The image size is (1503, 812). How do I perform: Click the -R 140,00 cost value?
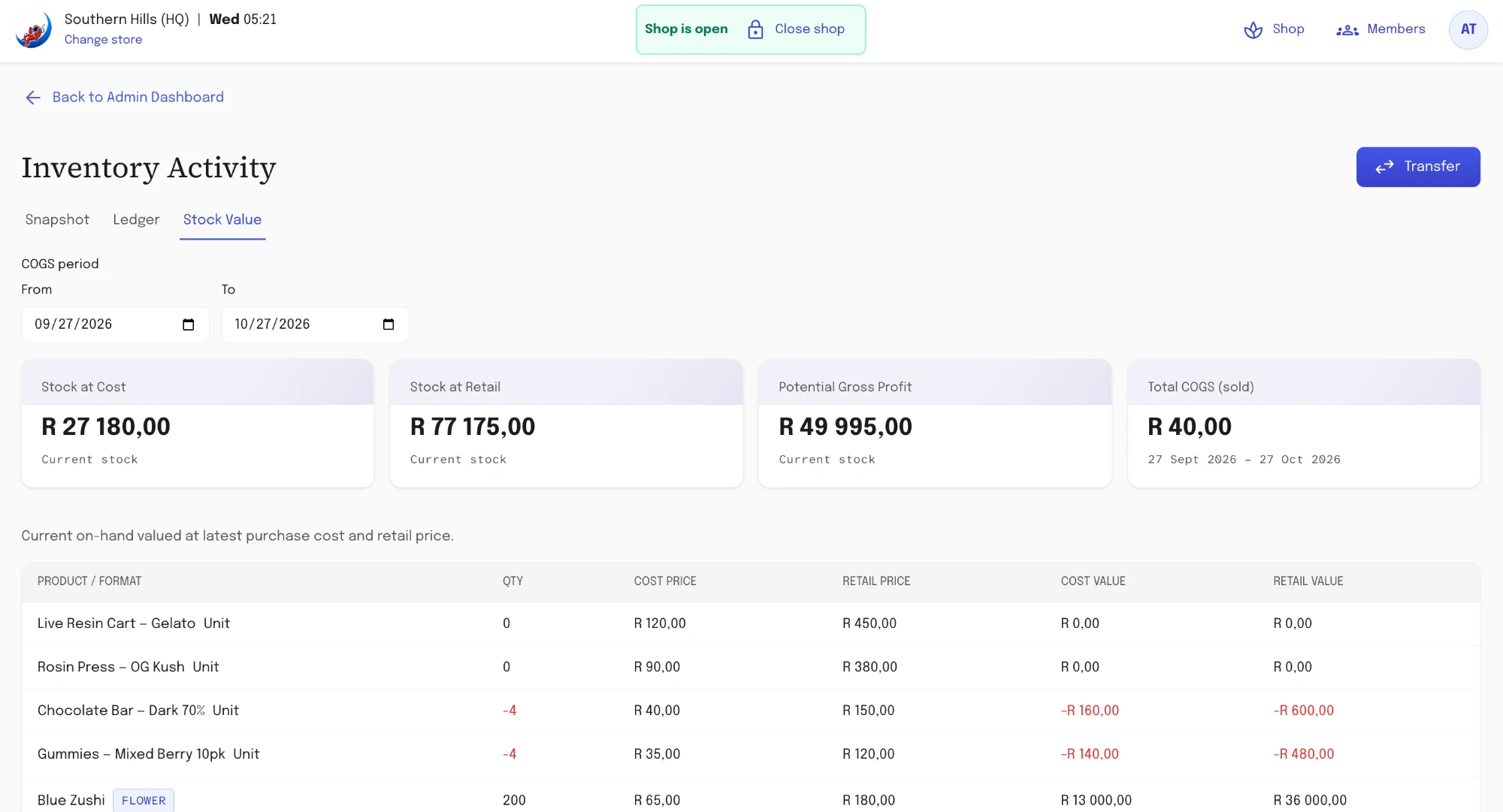click(1090, 754)
